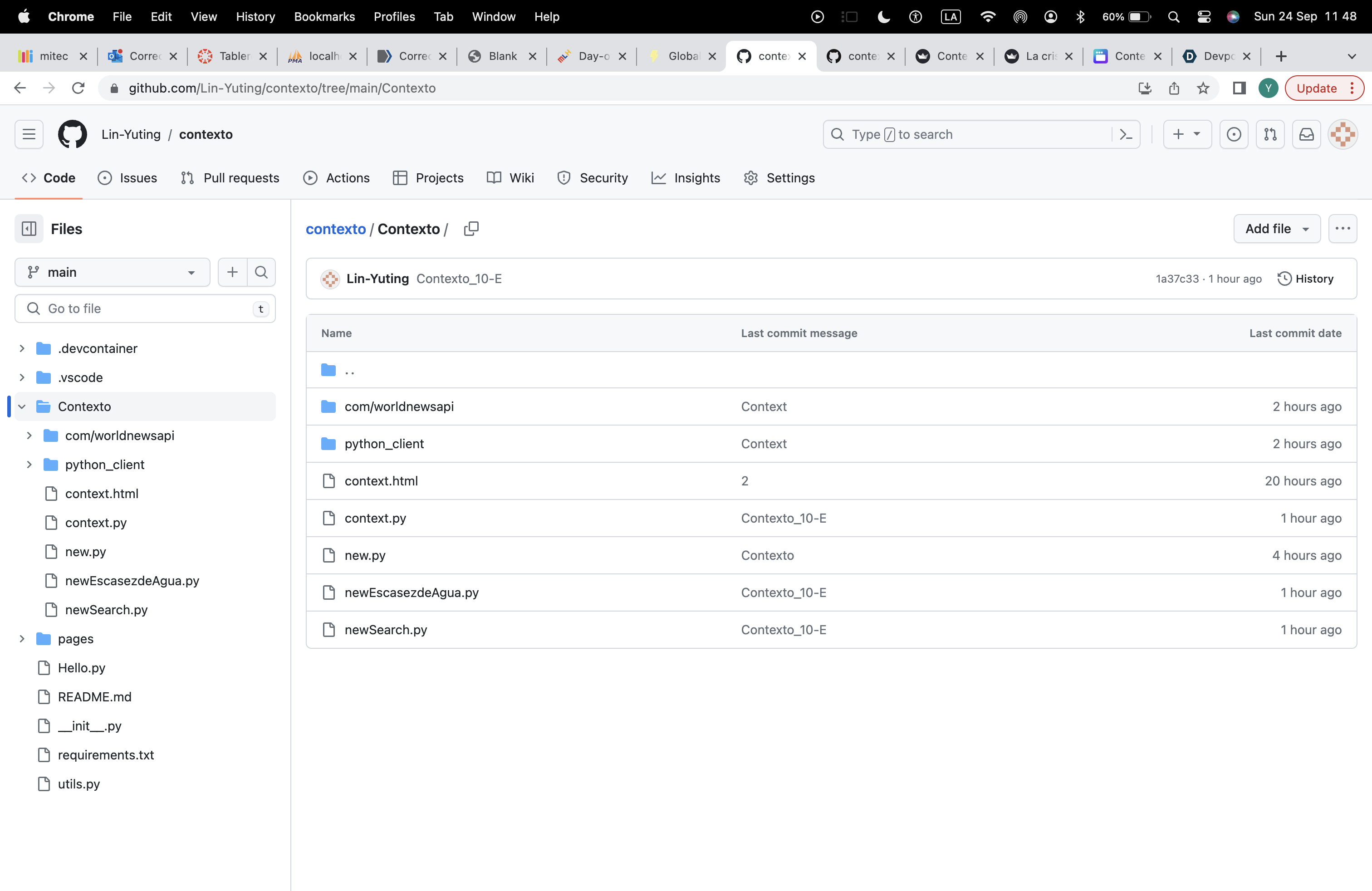
Task: Click the Go to file input
Action: click(144, 309)
